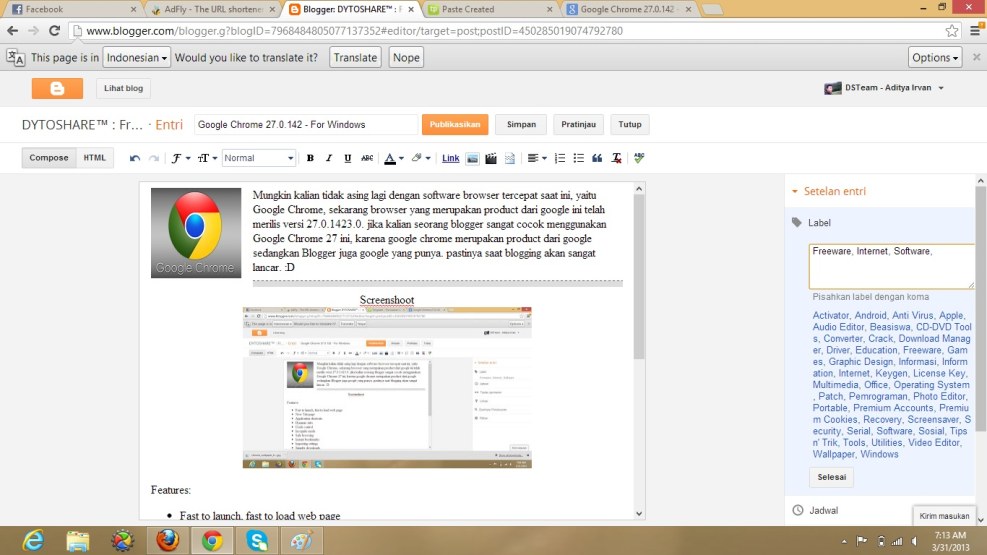
Task: Click the embedded screenshot image
Action: (387, 388)
